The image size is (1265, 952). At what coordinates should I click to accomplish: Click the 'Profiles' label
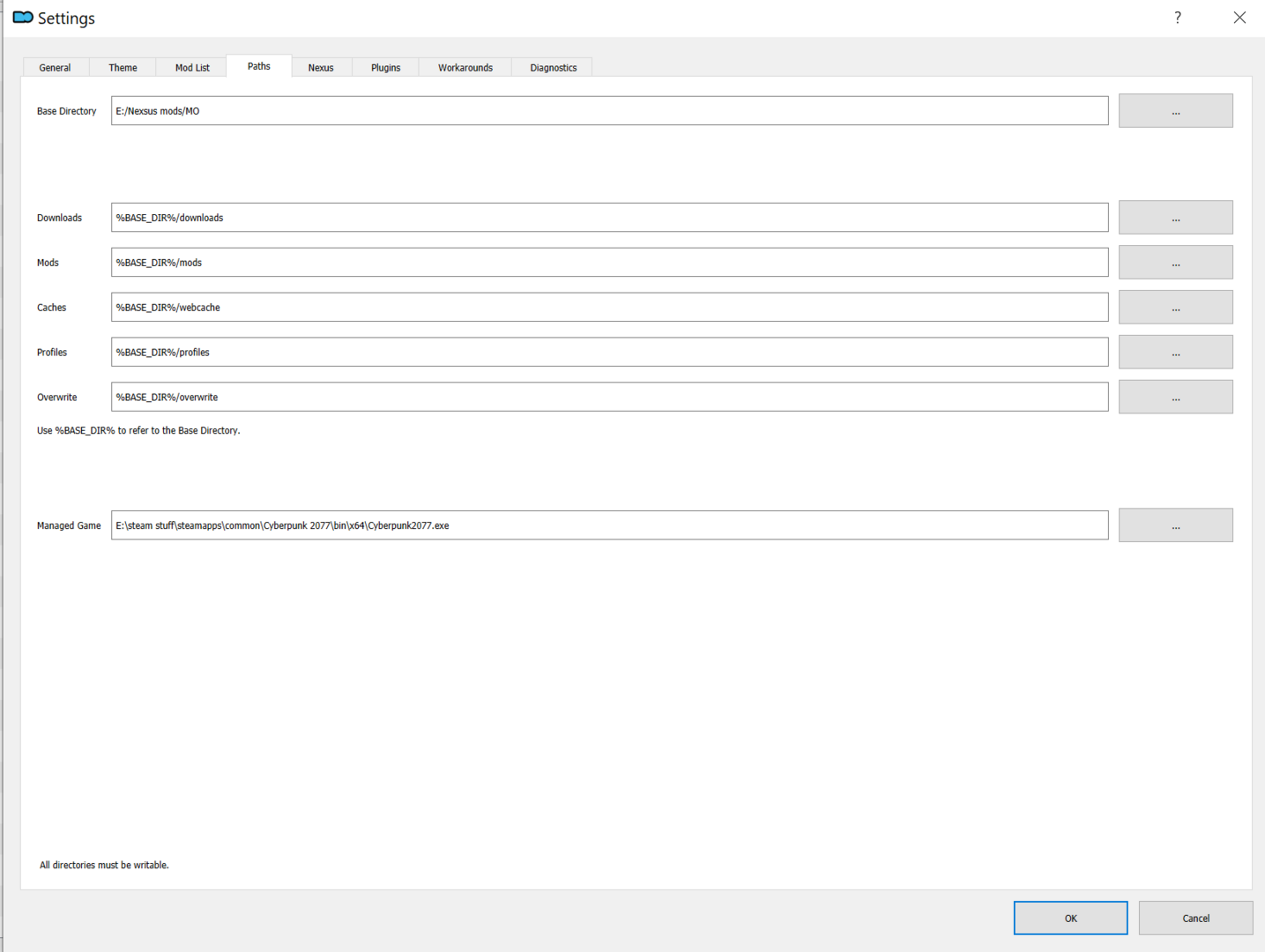[52, 353]
